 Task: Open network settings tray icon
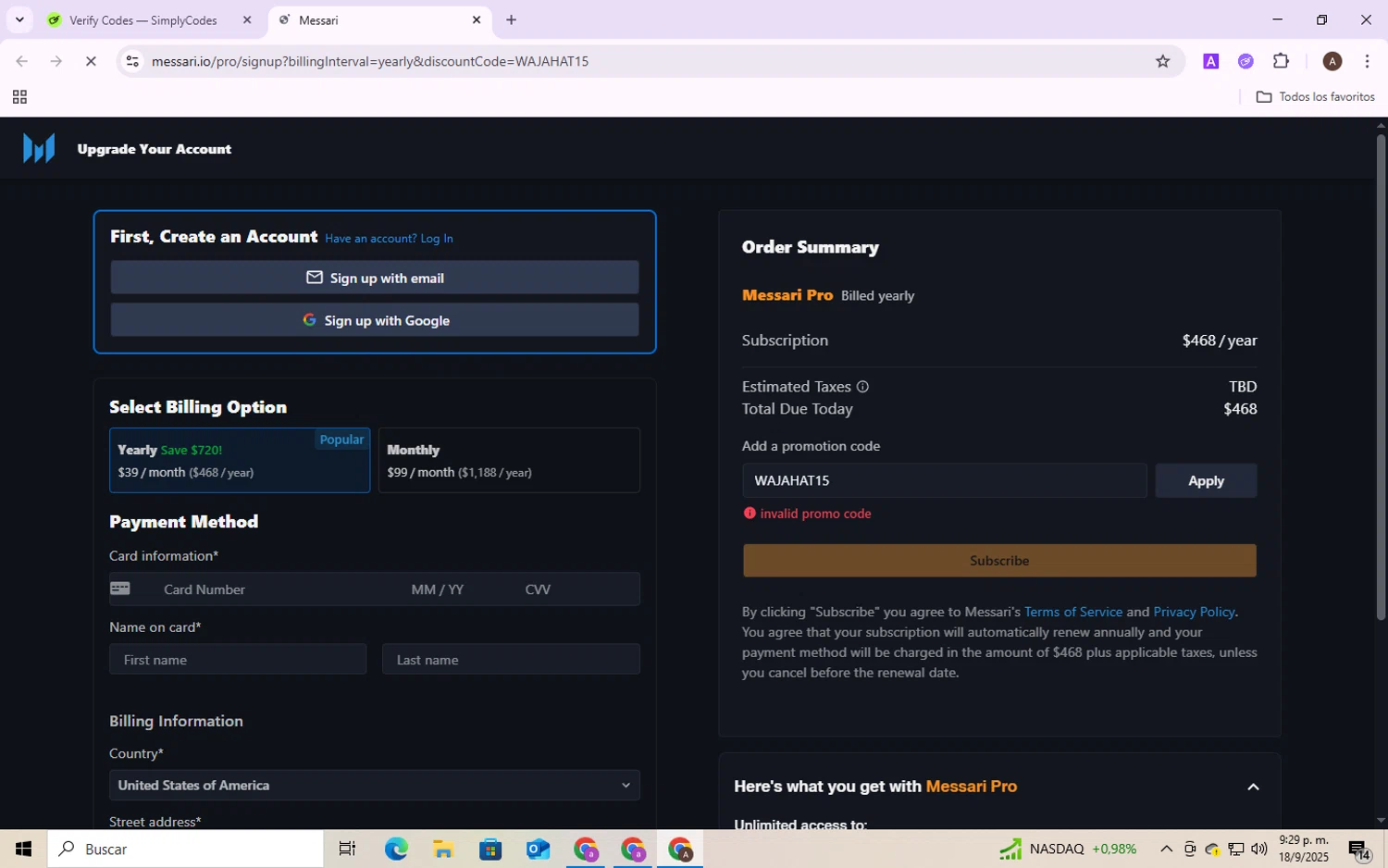pos(1236,849)
